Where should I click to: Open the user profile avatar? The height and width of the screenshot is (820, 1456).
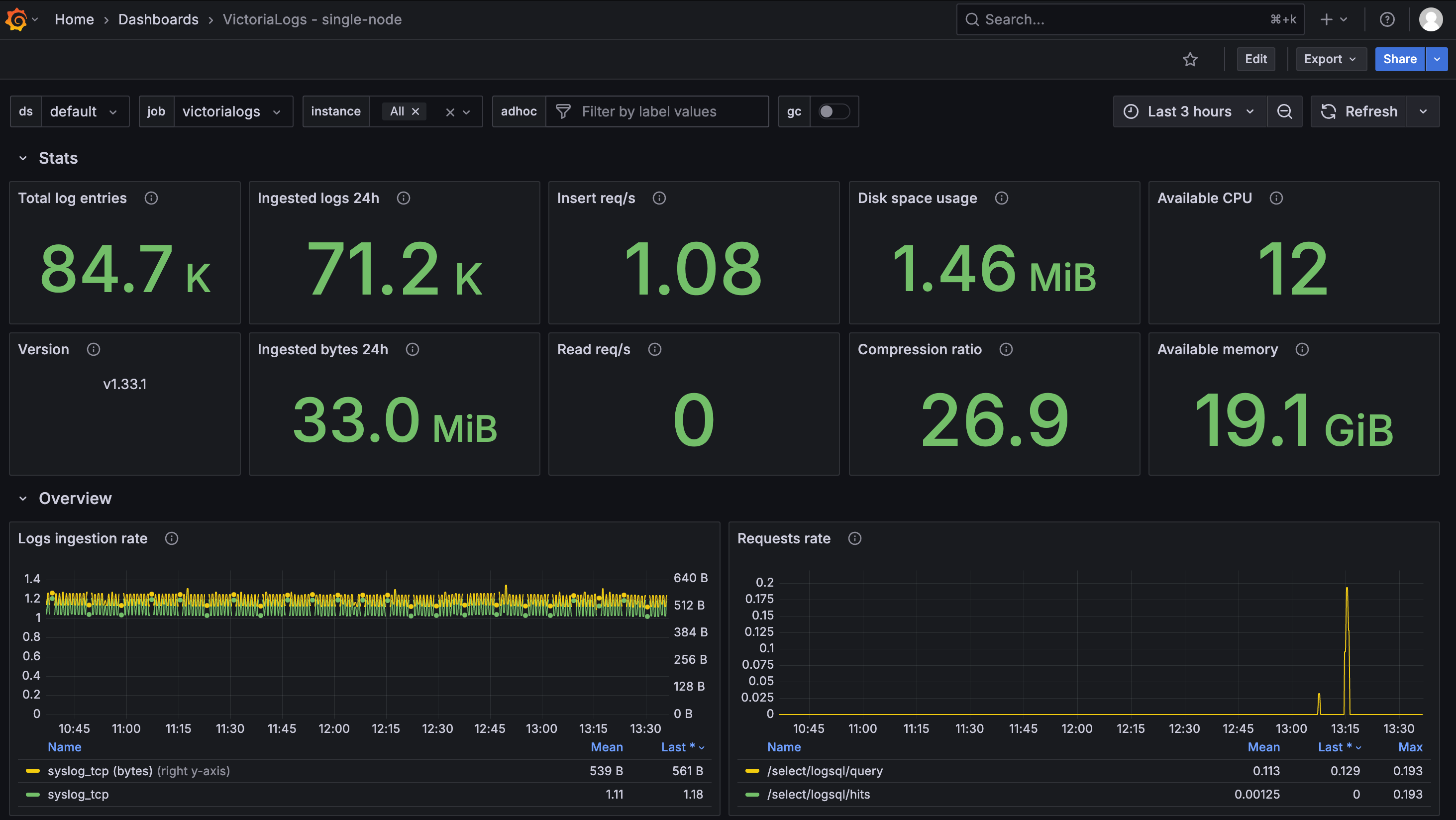click(x=1430, y=19)
